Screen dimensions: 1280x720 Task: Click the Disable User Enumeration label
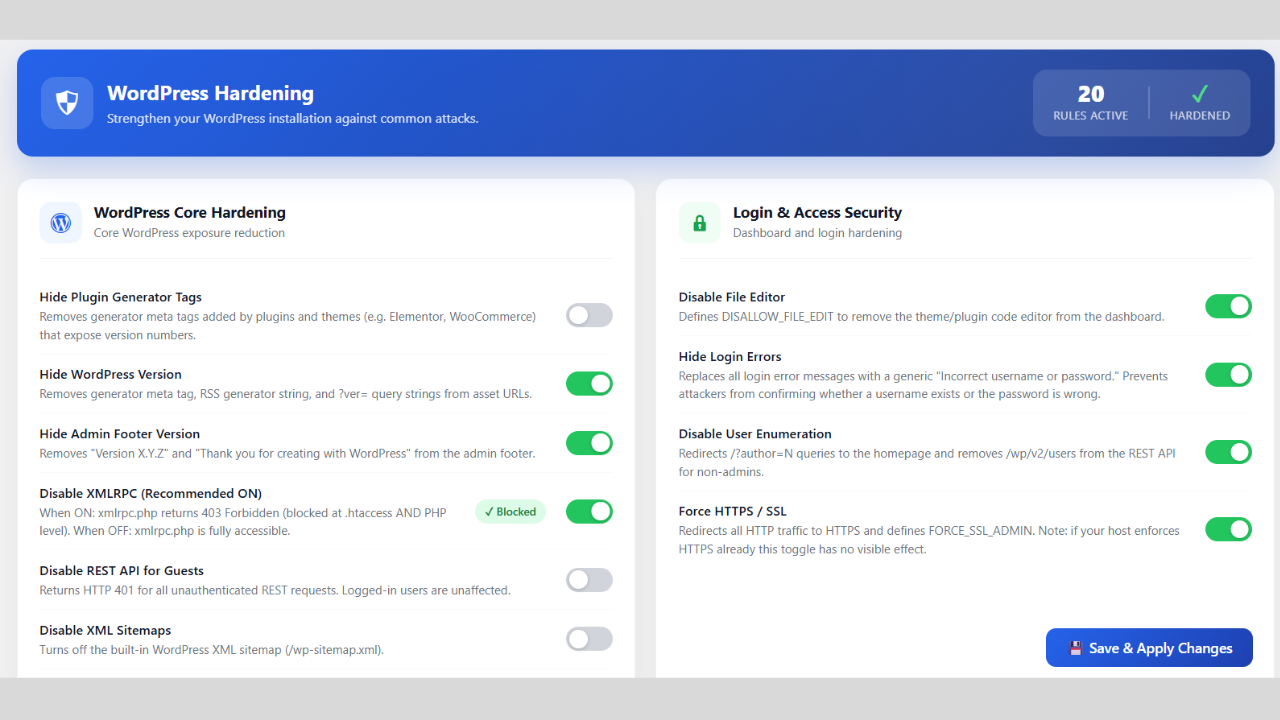pos(755,434)
